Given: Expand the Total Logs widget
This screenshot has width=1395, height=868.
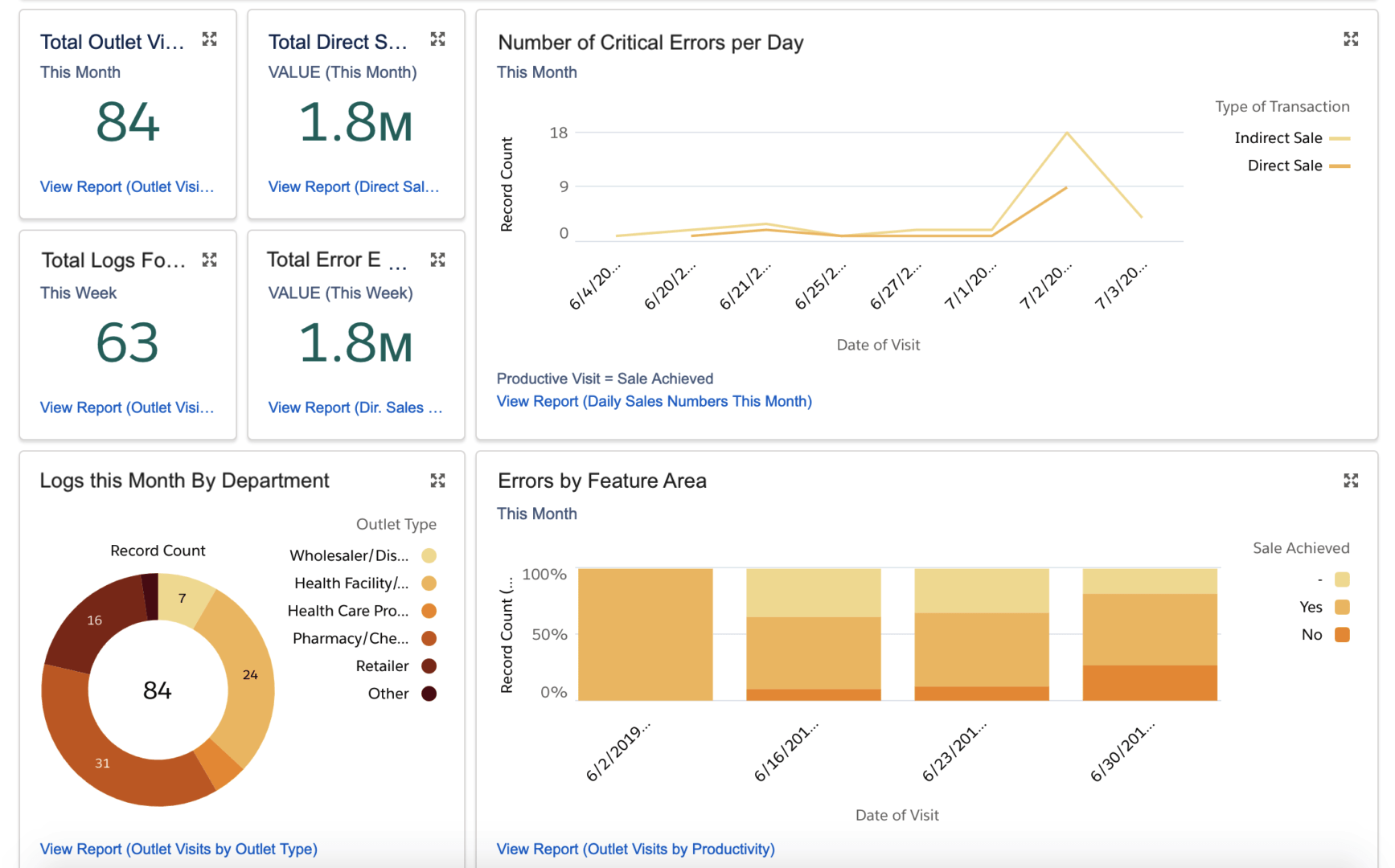Looking at the screenshot, I should coord(210,260).
